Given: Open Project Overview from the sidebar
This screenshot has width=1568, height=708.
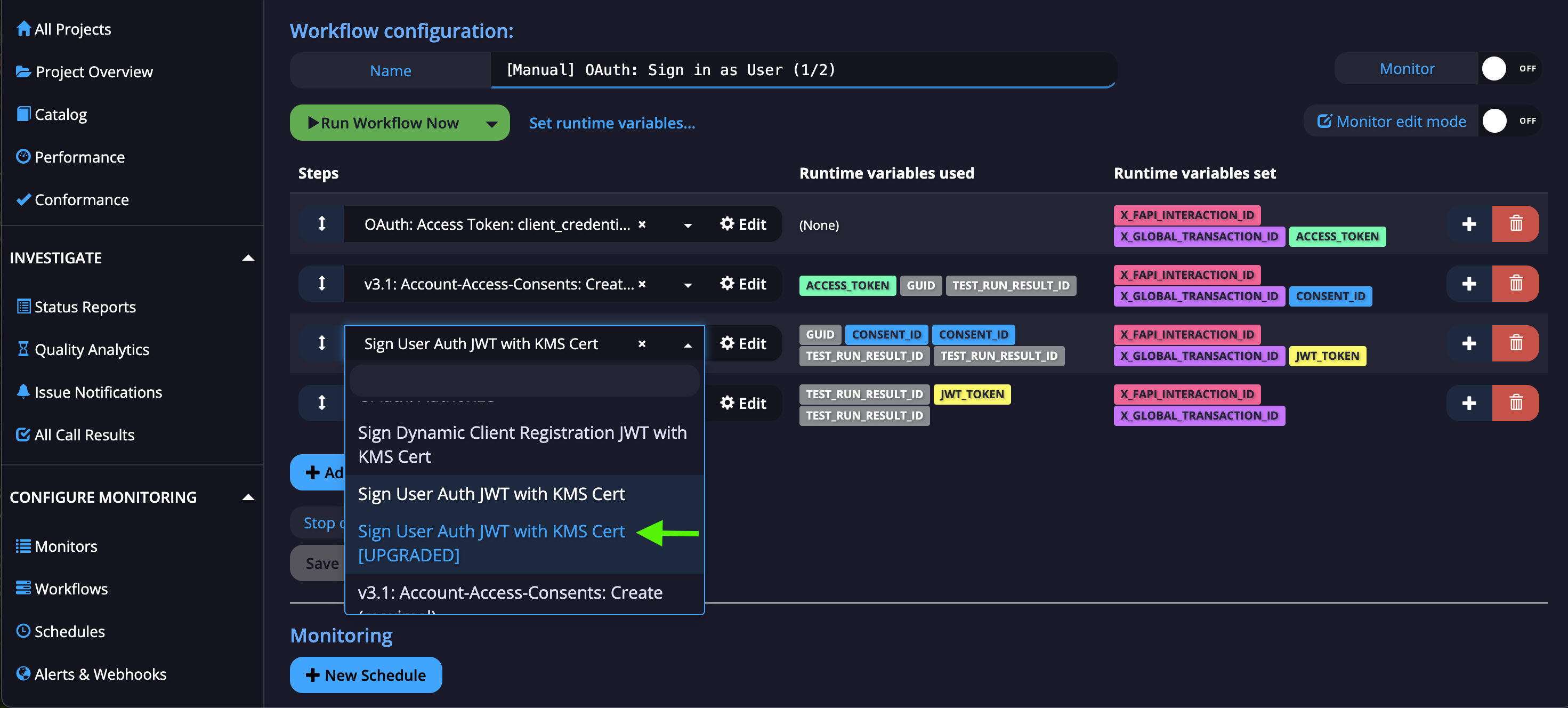Looking at the screenshot, I should 94,71.
